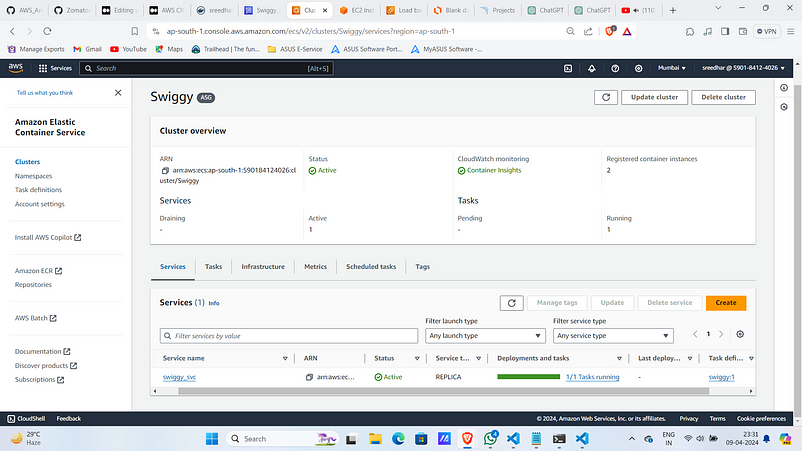
Task: Bookmark this page in the address bar
Action: pyautogui.click(x=135, y=31)
